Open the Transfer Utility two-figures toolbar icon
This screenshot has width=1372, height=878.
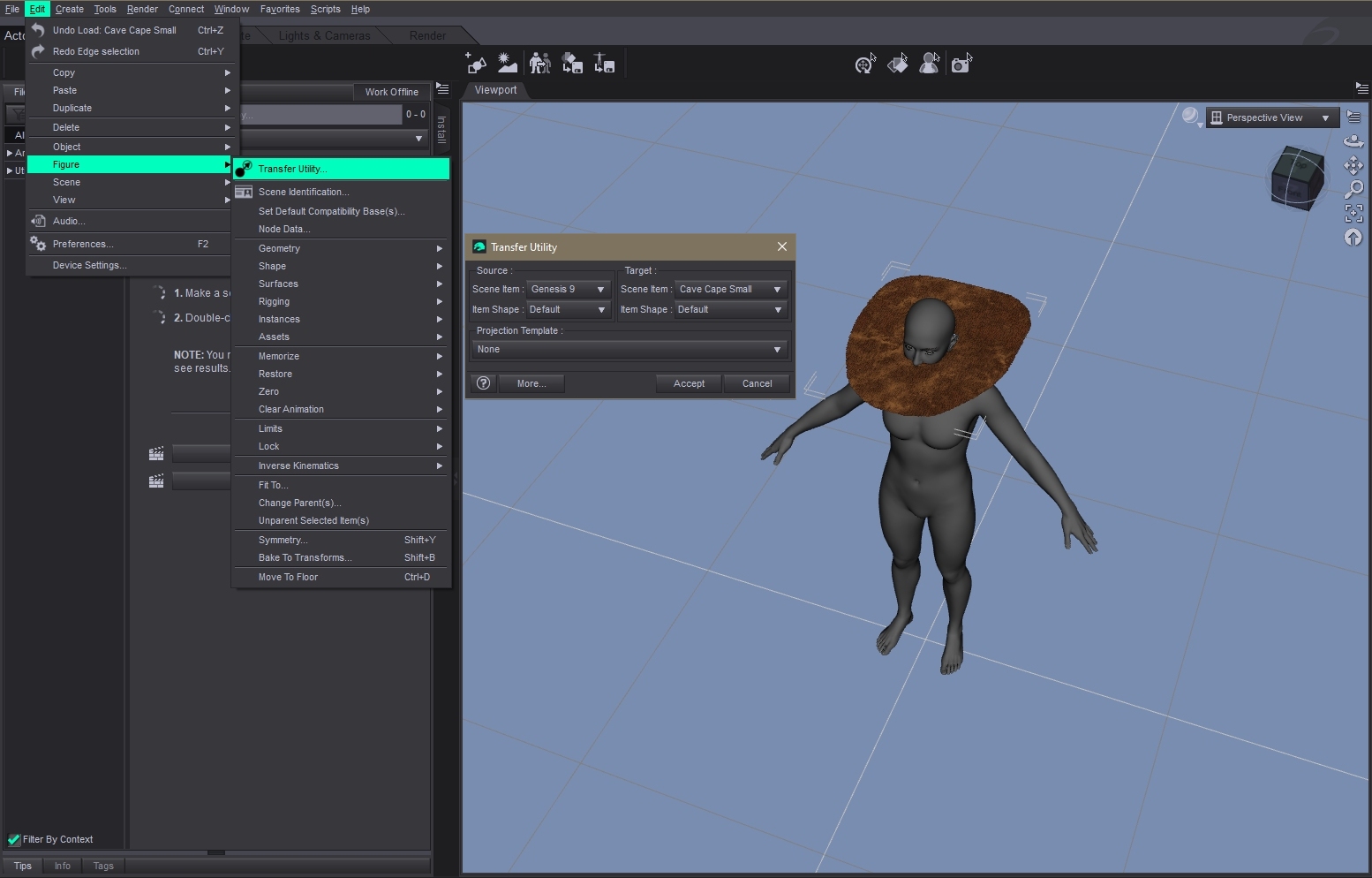[x=539, y=64]
